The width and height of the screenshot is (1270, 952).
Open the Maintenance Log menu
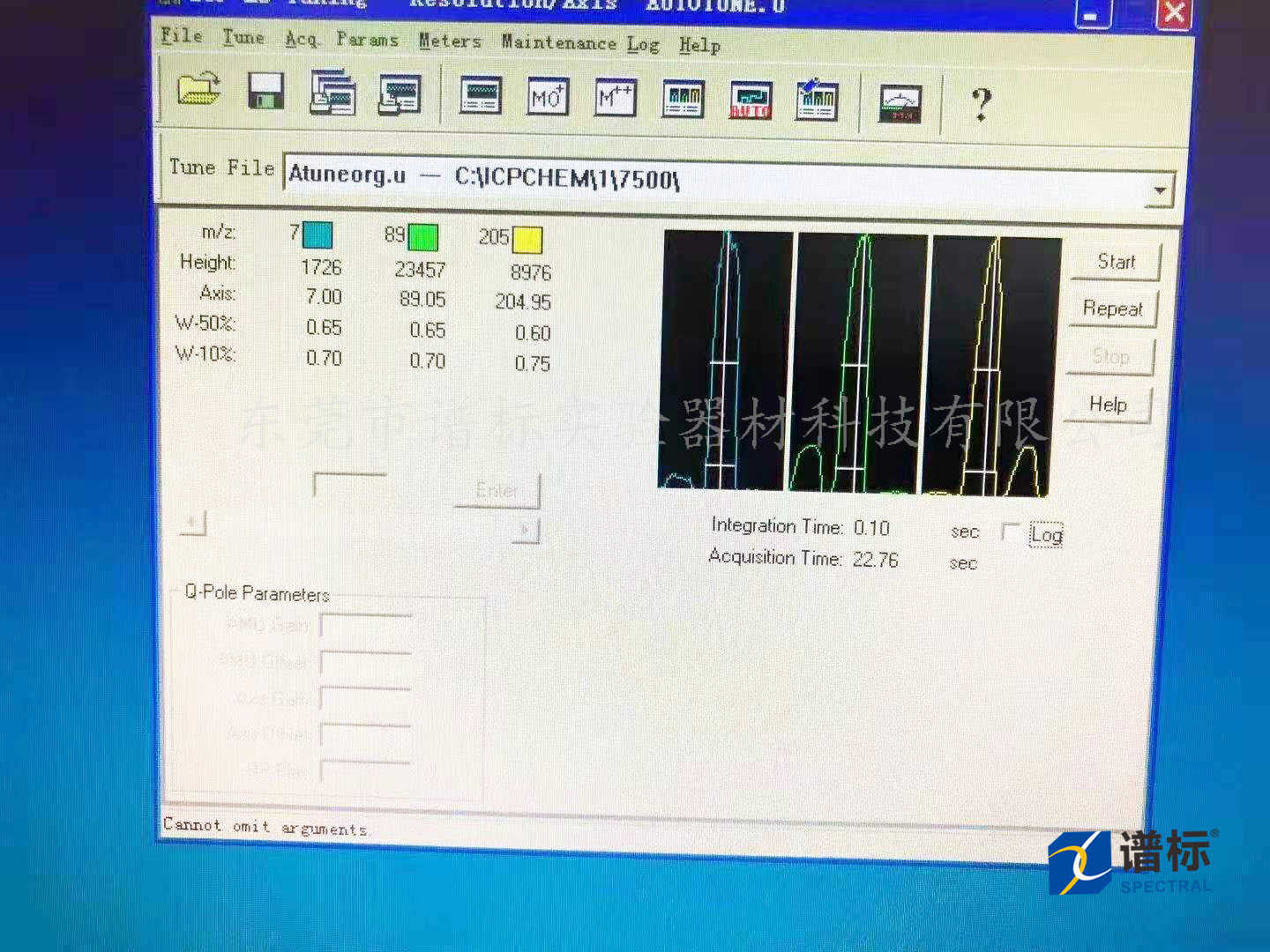579,43
